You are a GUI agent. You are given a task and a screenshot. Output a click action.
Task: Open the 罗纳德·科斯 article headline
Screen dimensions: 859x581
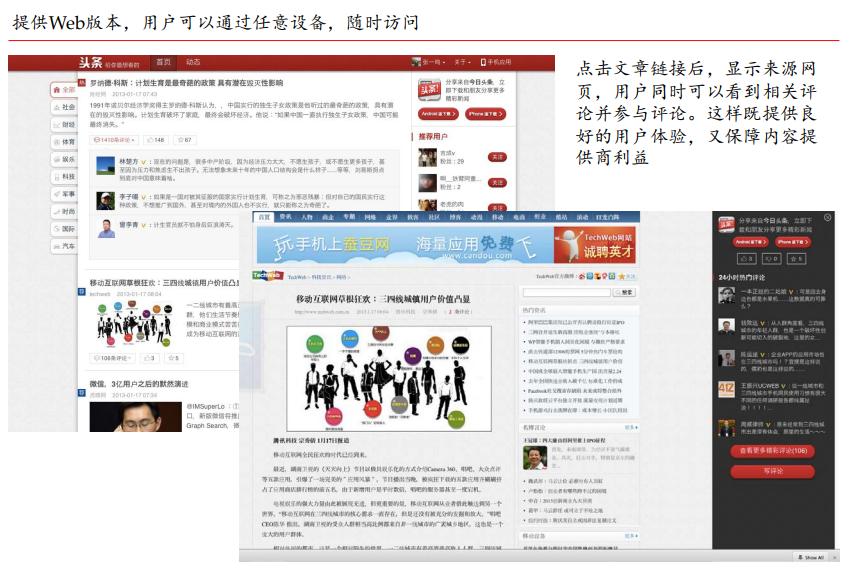(186, 83)
